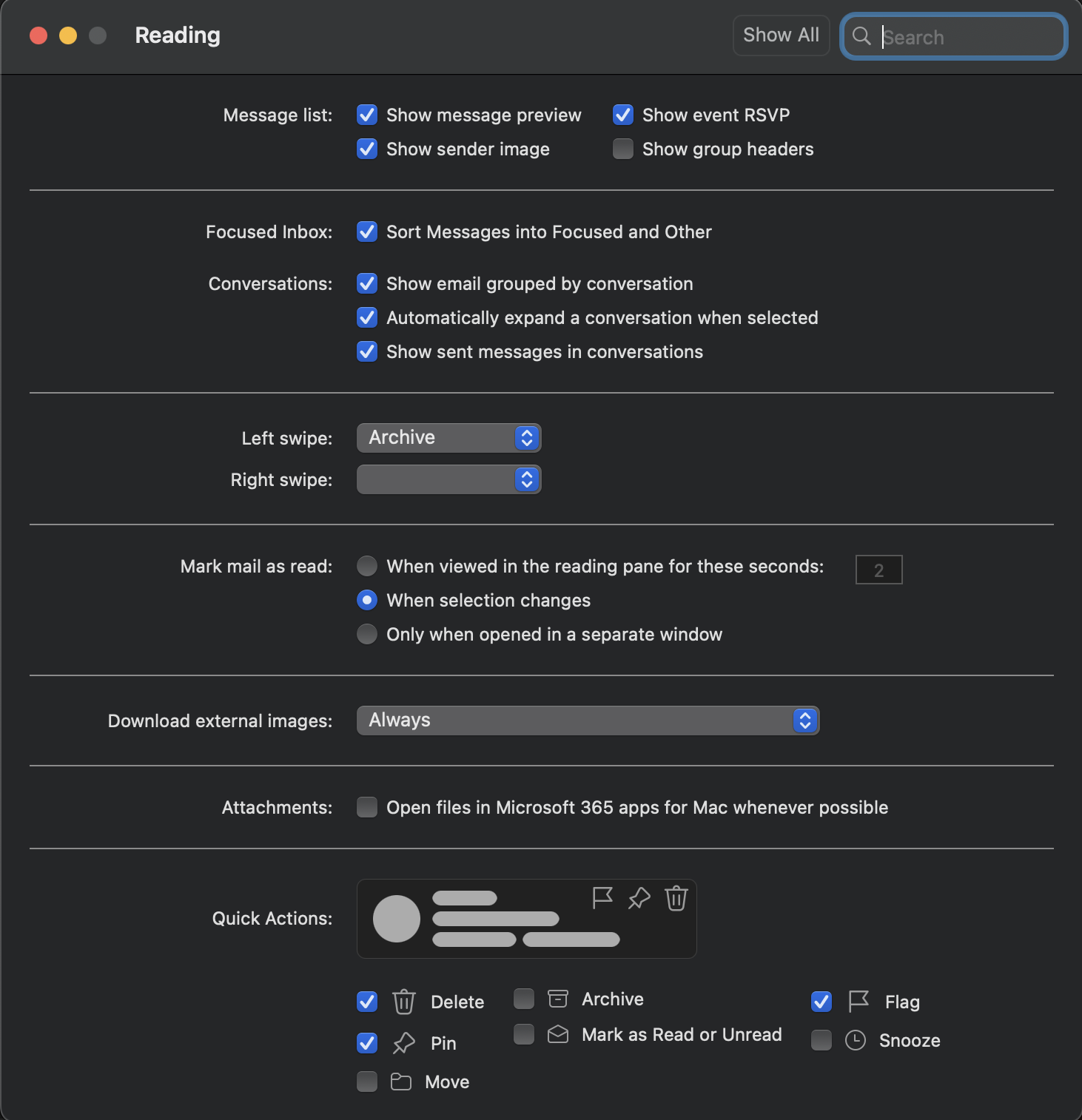Viewport: 1082px width, 1120px height.
Task: Click the trash icon in Quick Actions preview
Action: [676, 899]
